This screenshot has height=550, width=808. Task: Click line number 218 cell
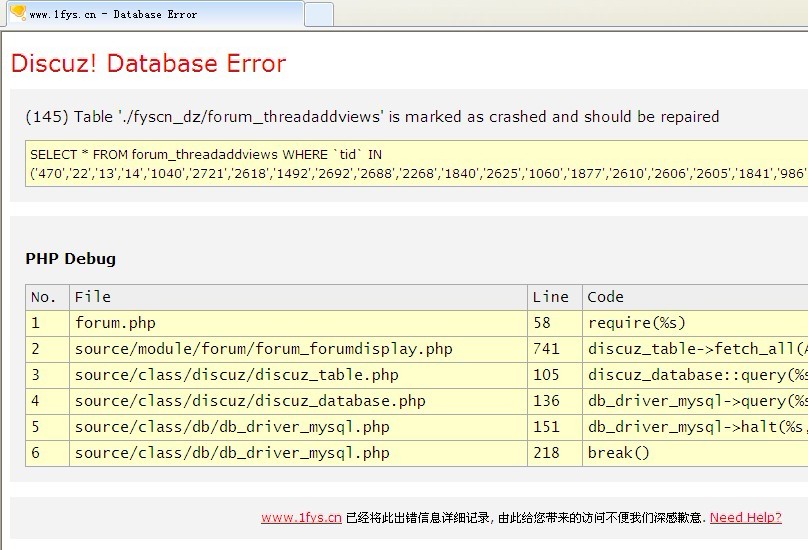coord(555,453)
